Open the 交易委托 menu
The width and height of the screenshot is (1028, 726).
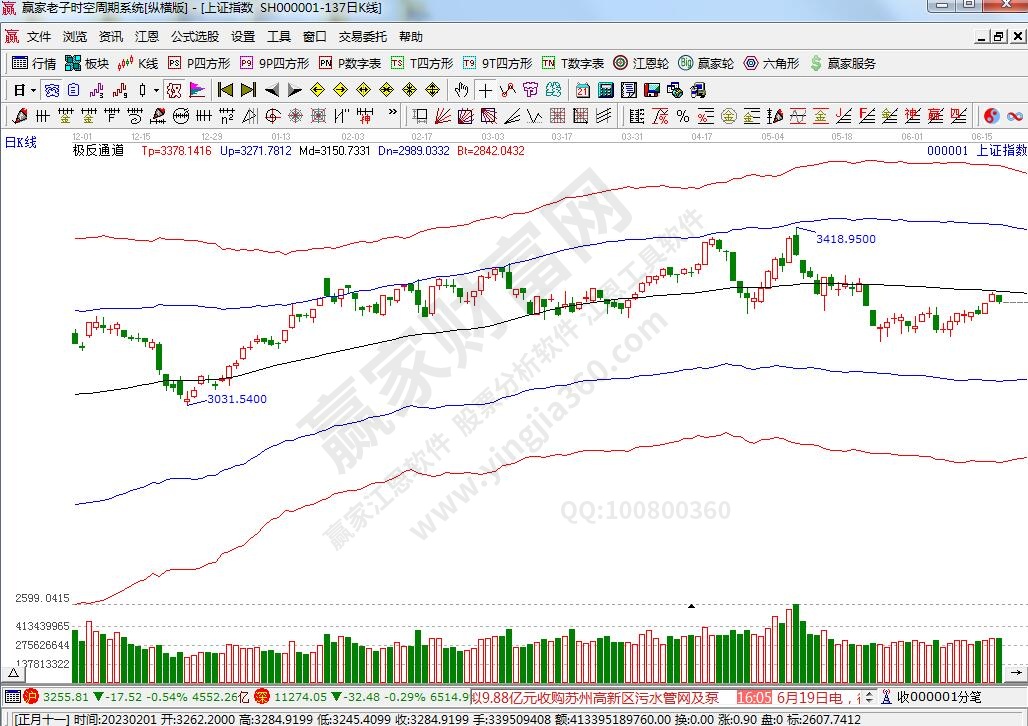click(362, 37)
